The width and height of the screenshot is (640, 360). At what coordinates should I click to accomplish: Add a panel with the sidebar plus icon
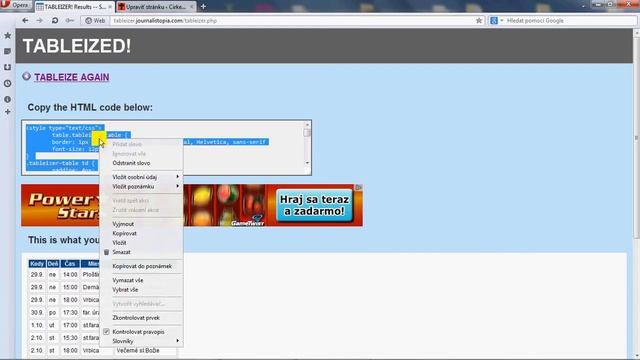click(x=7, y=112)
